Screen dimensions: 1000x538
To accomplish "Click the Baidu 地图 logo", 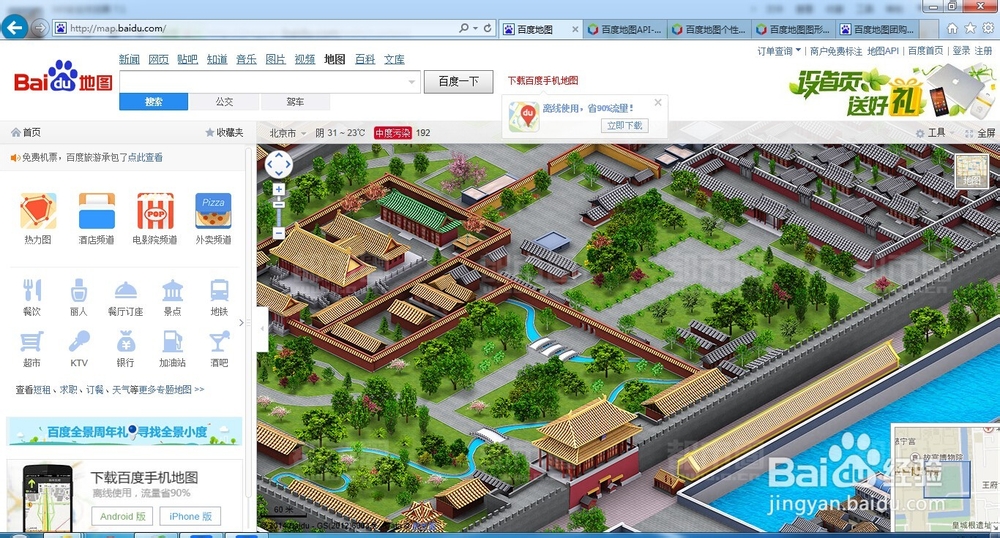I will click(63, 78).
